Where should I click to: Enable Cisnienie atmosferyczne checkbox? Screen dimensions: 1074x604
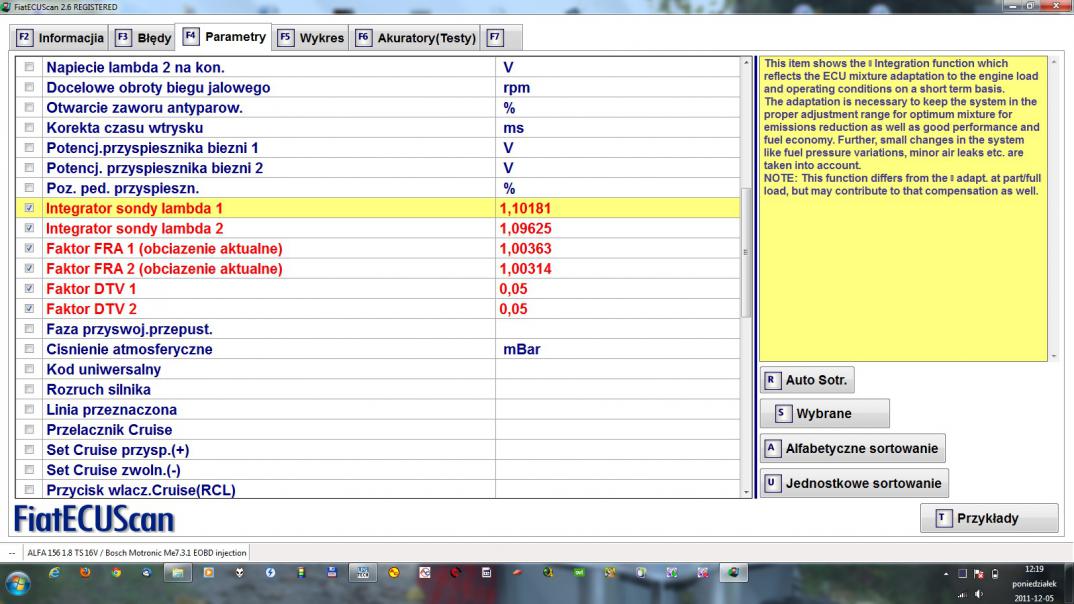pos(29,351)
